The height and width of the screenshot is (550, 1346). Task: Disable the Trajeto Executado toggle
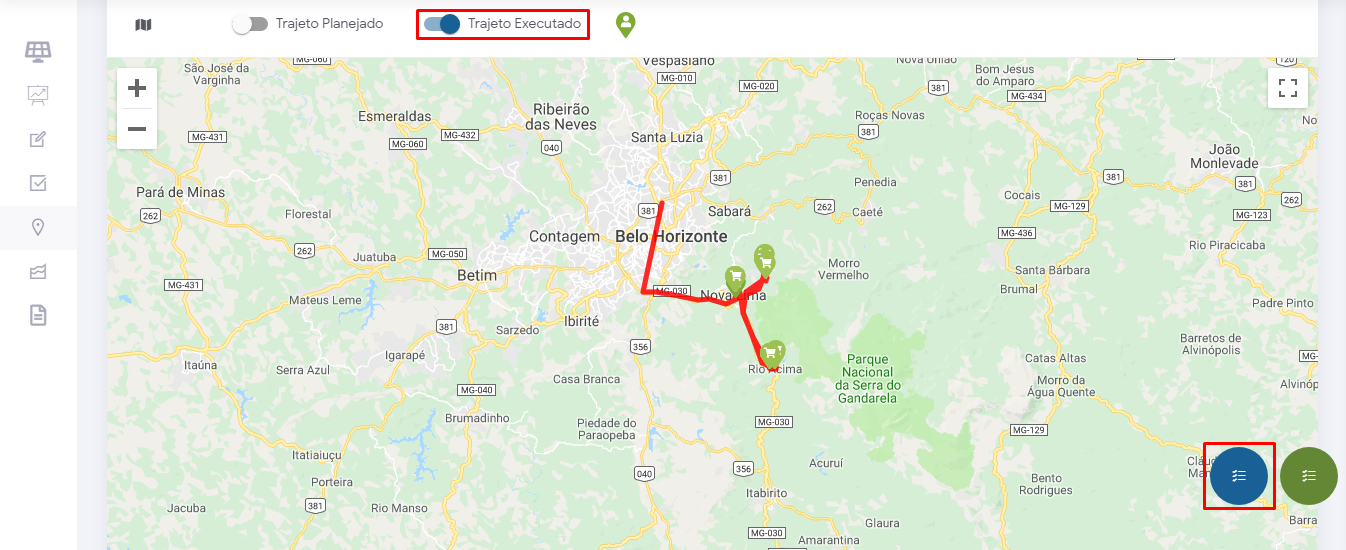click(441, 24)
